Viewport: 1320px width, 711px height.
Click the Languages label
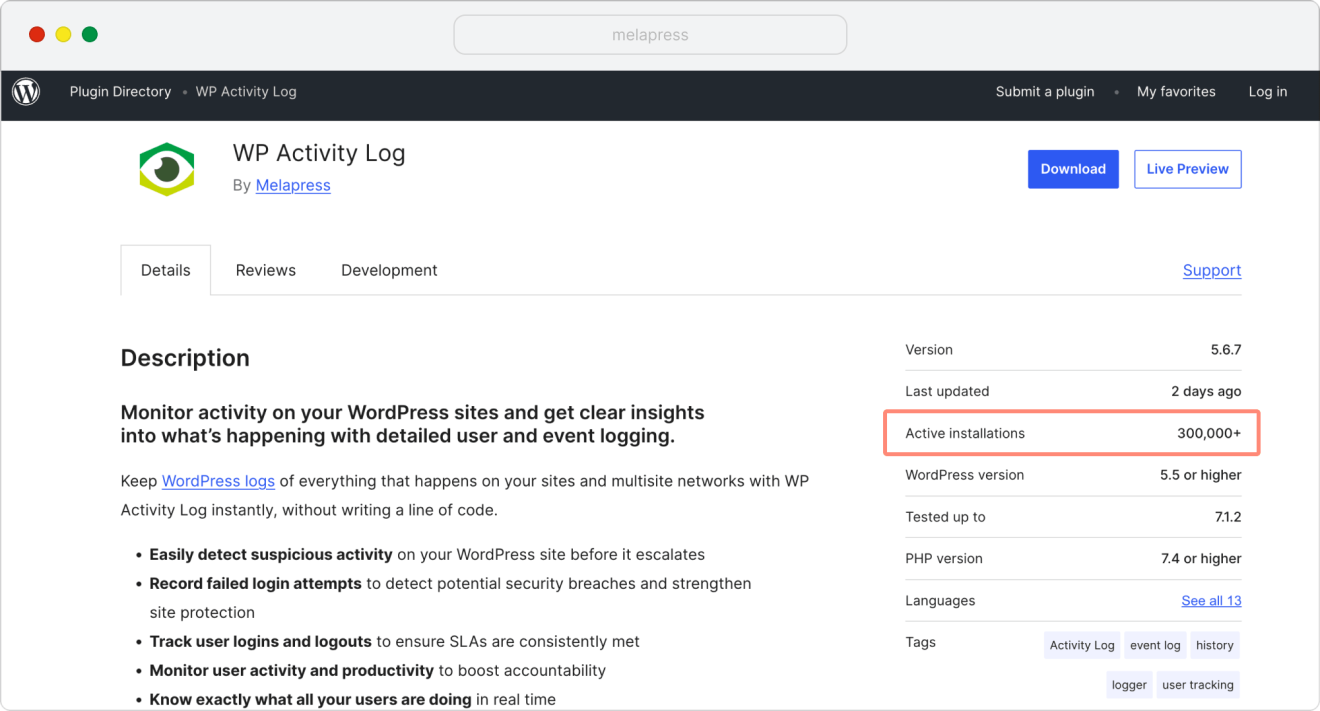click(940, 601)
